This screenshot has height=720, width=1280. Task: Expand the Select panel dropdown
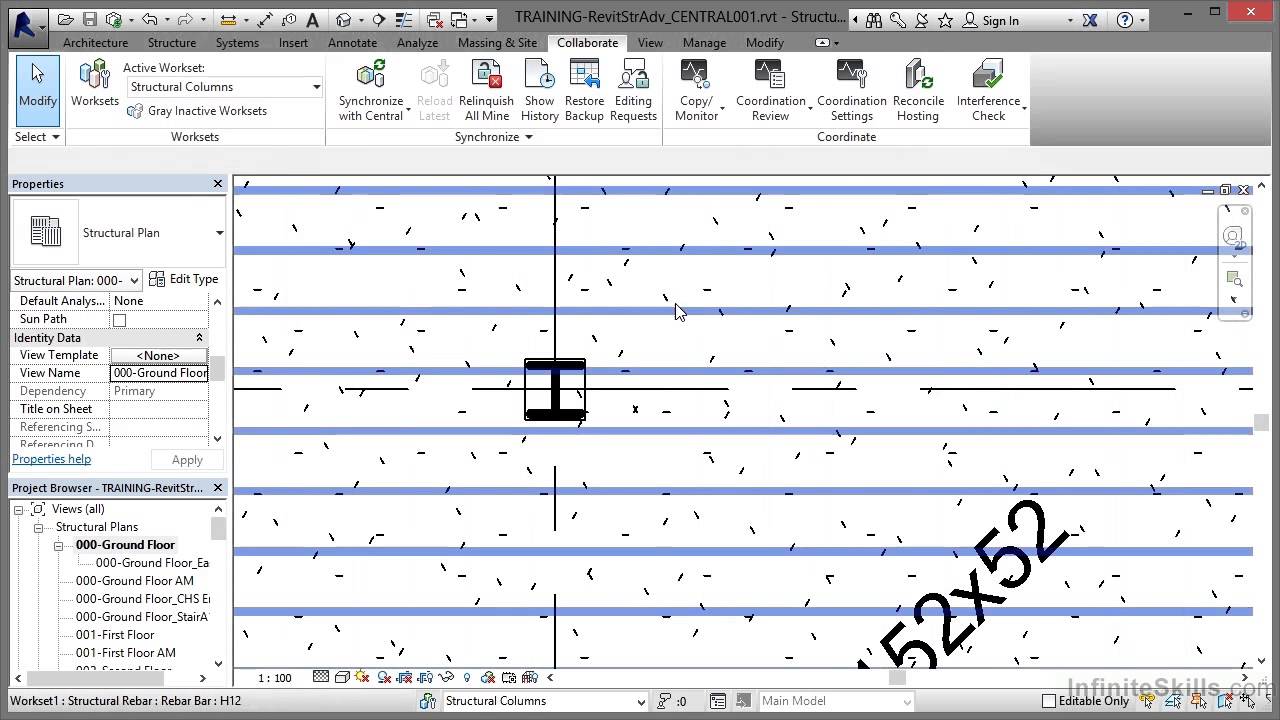coord(37,137)
